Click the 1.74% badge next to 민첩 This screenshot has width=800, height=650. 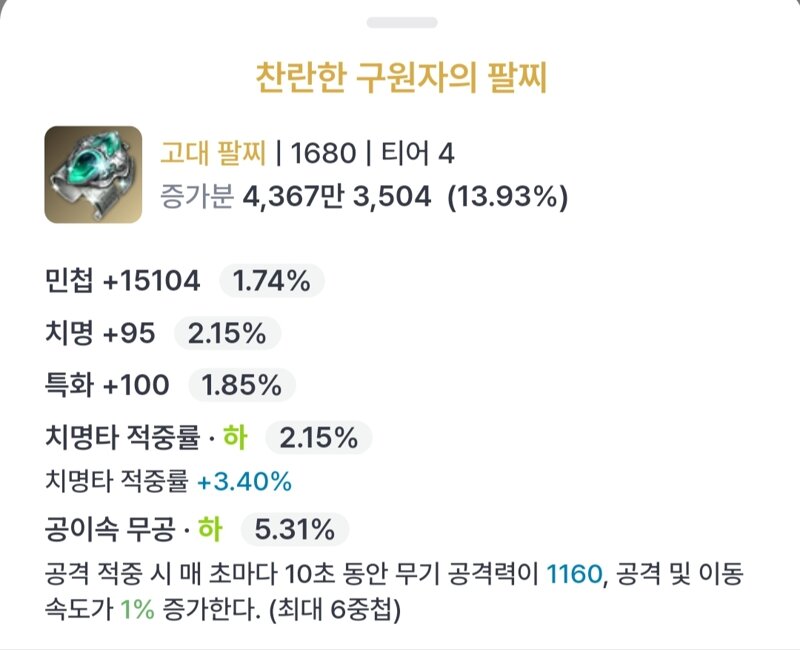coord(272,281)
